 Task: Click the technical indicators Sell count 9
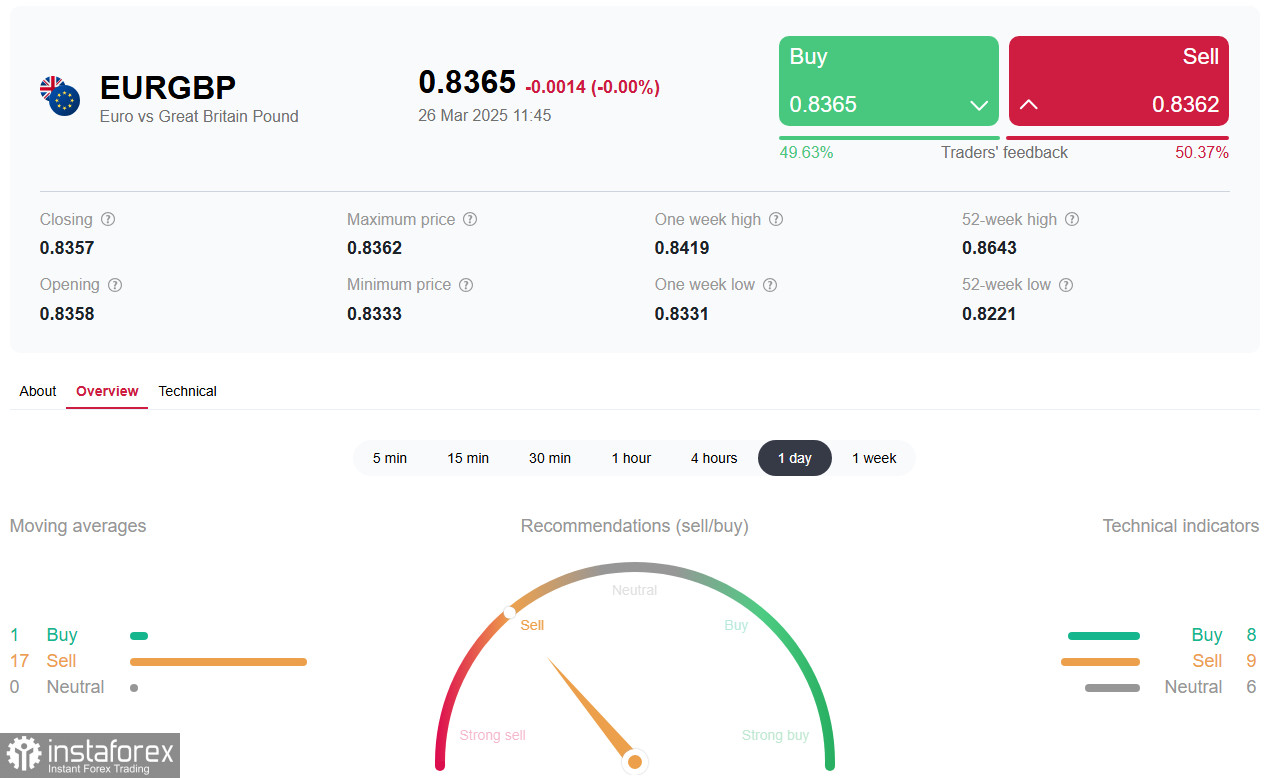pyautogui.click(x=1251, y=661)
